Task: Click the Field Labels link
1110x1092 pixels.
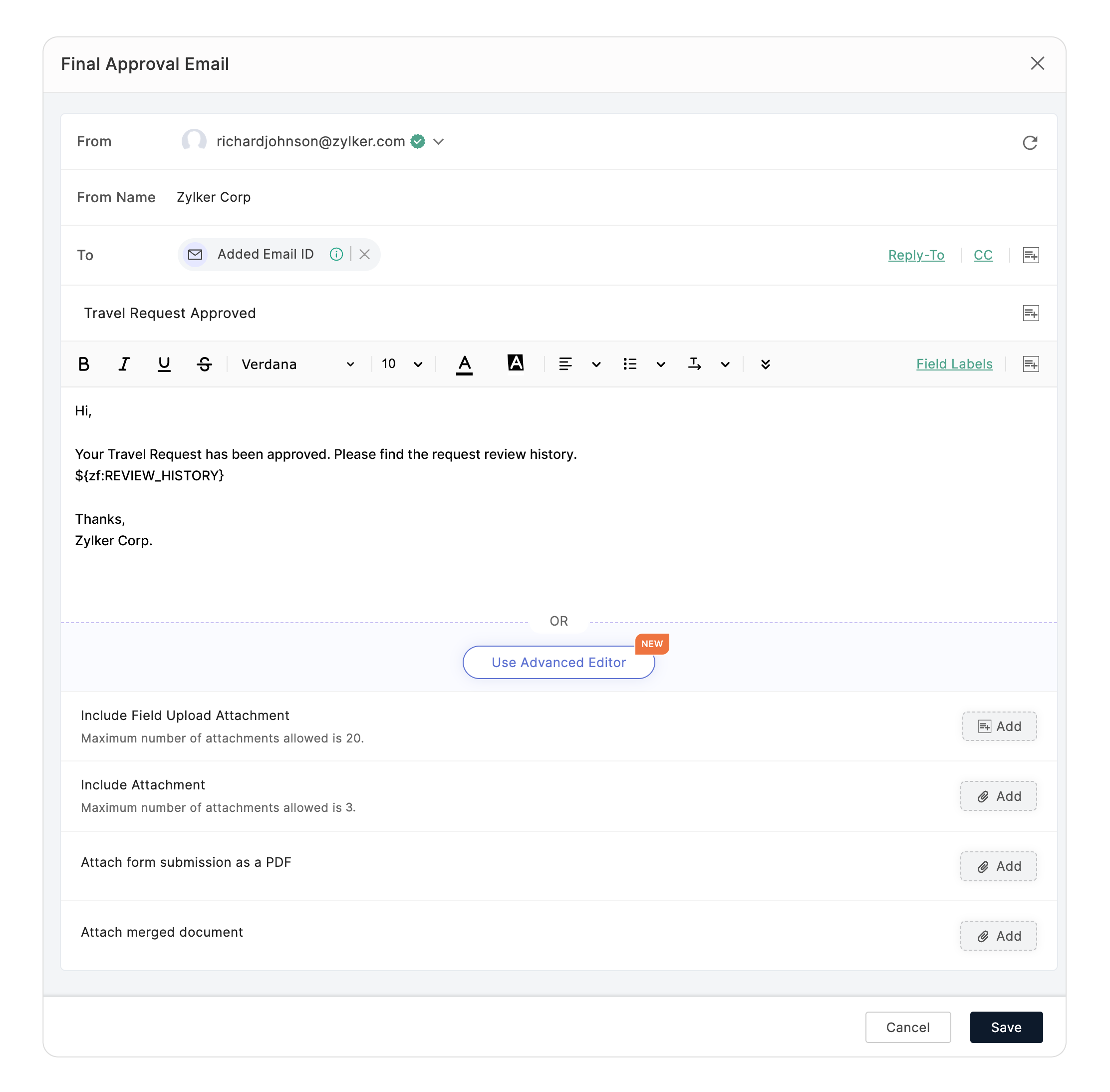Action: pos(954,364)
